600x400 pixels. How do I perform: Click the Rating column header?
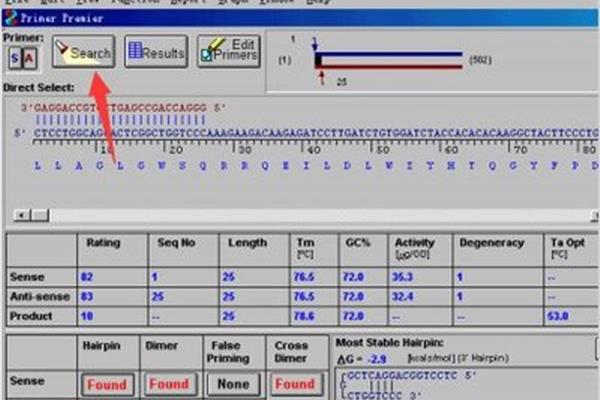point(103,243)
